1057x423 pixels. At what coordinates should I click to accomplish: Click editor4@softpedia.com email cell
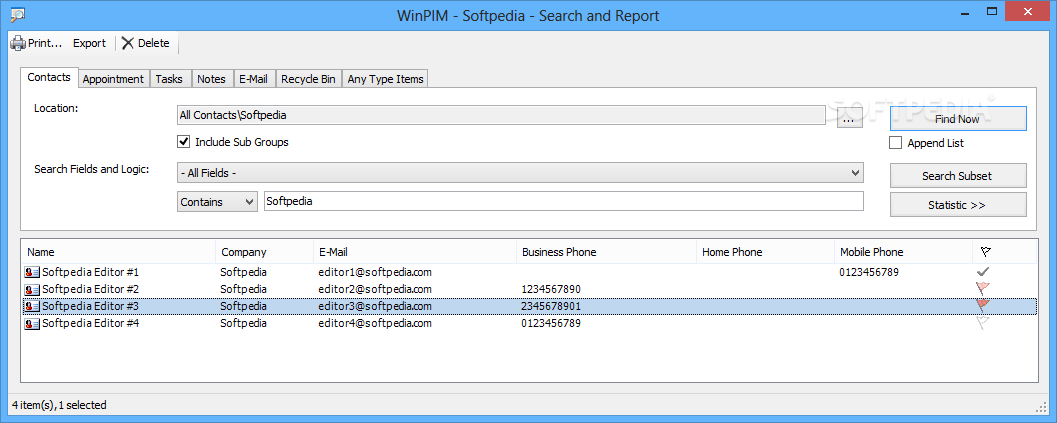(x=375, y=324)
